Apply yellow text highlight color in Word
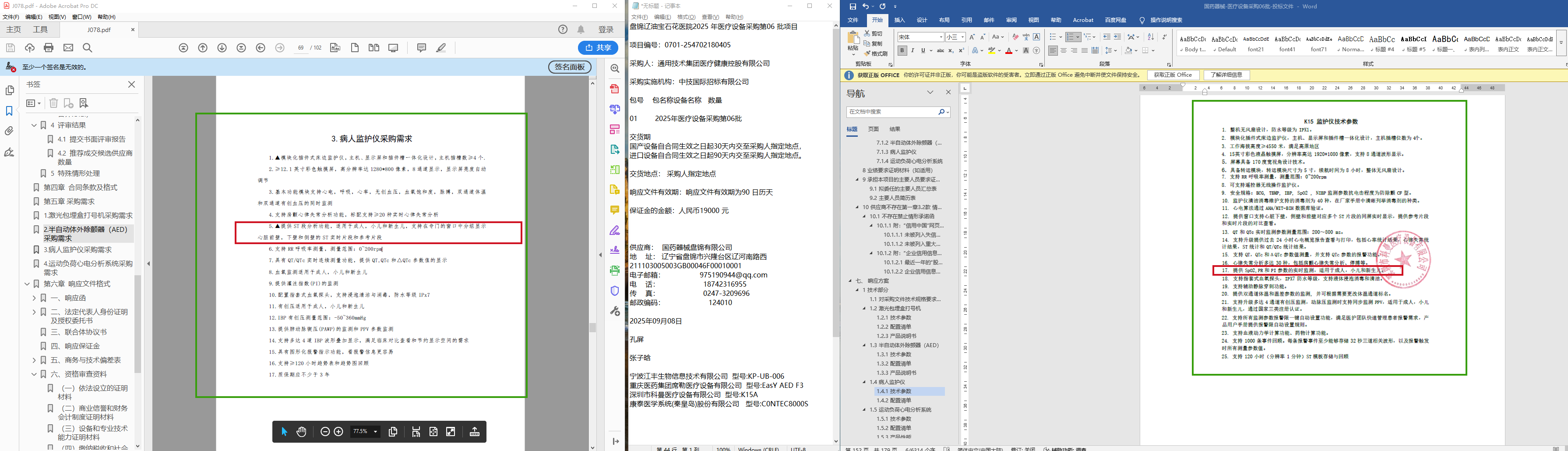Image resolution: width=1568 pixels, height=451 pixels. [x=992, y=50]
